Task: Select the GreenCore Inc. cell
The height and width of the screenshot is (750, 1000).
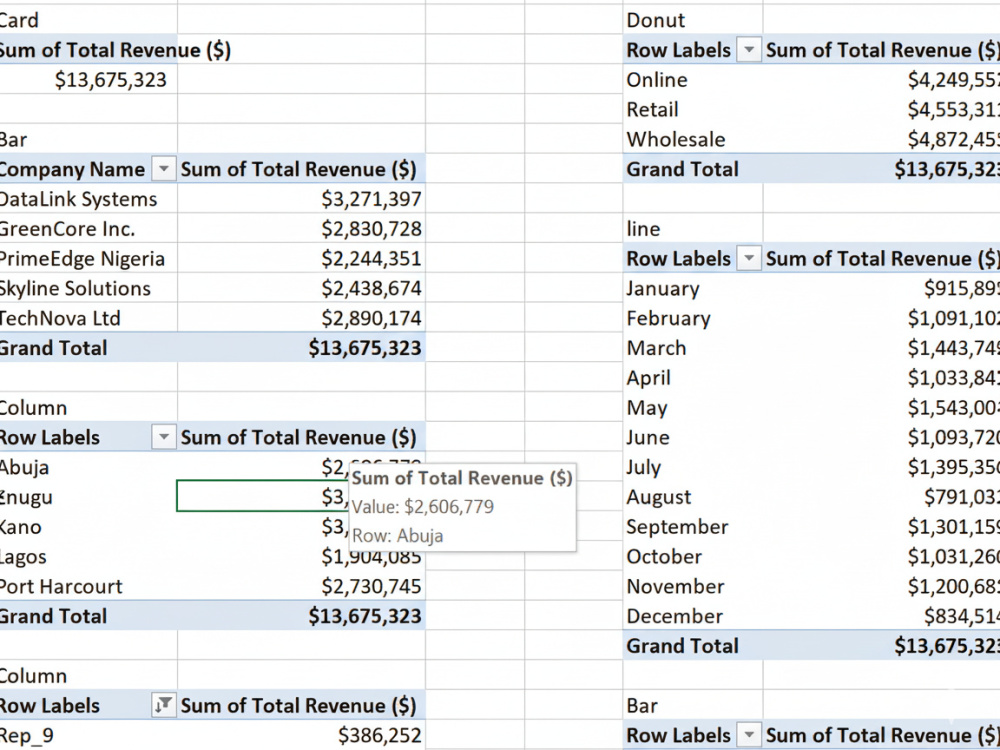Action: [88, 229]
